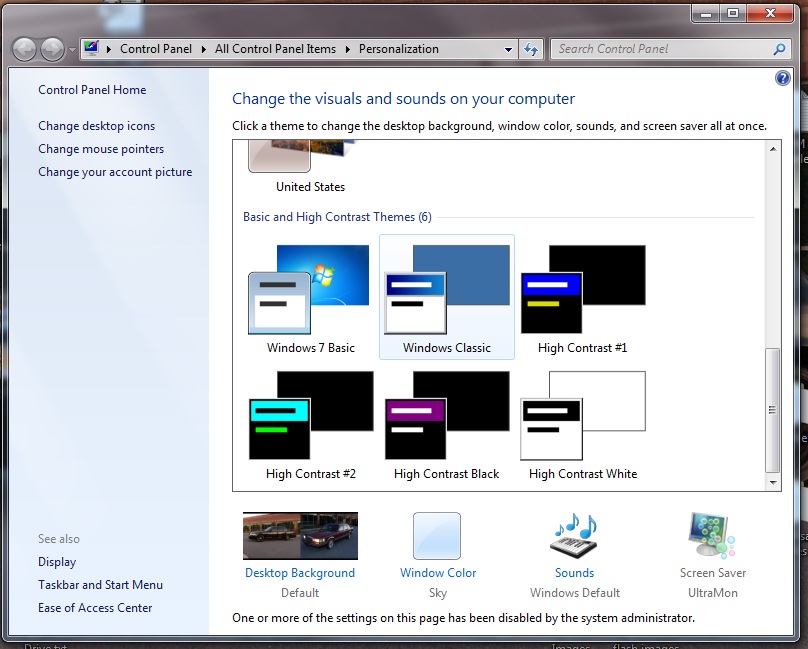808x649 pixels.
Task: Open the Window Color swatch
Action: coord(437,536)
